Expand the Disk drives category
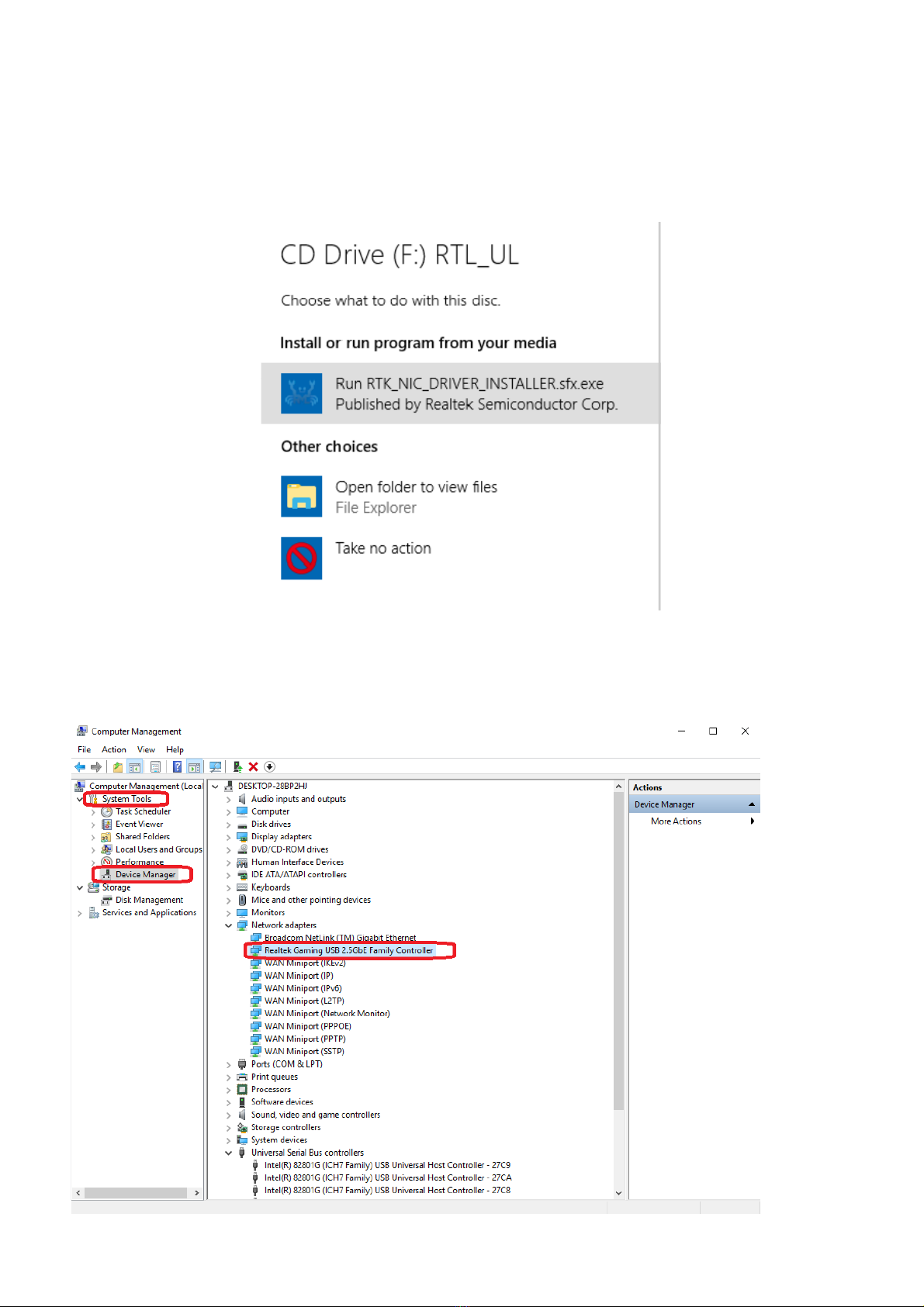924x1307 pixels. coord(229,825)
